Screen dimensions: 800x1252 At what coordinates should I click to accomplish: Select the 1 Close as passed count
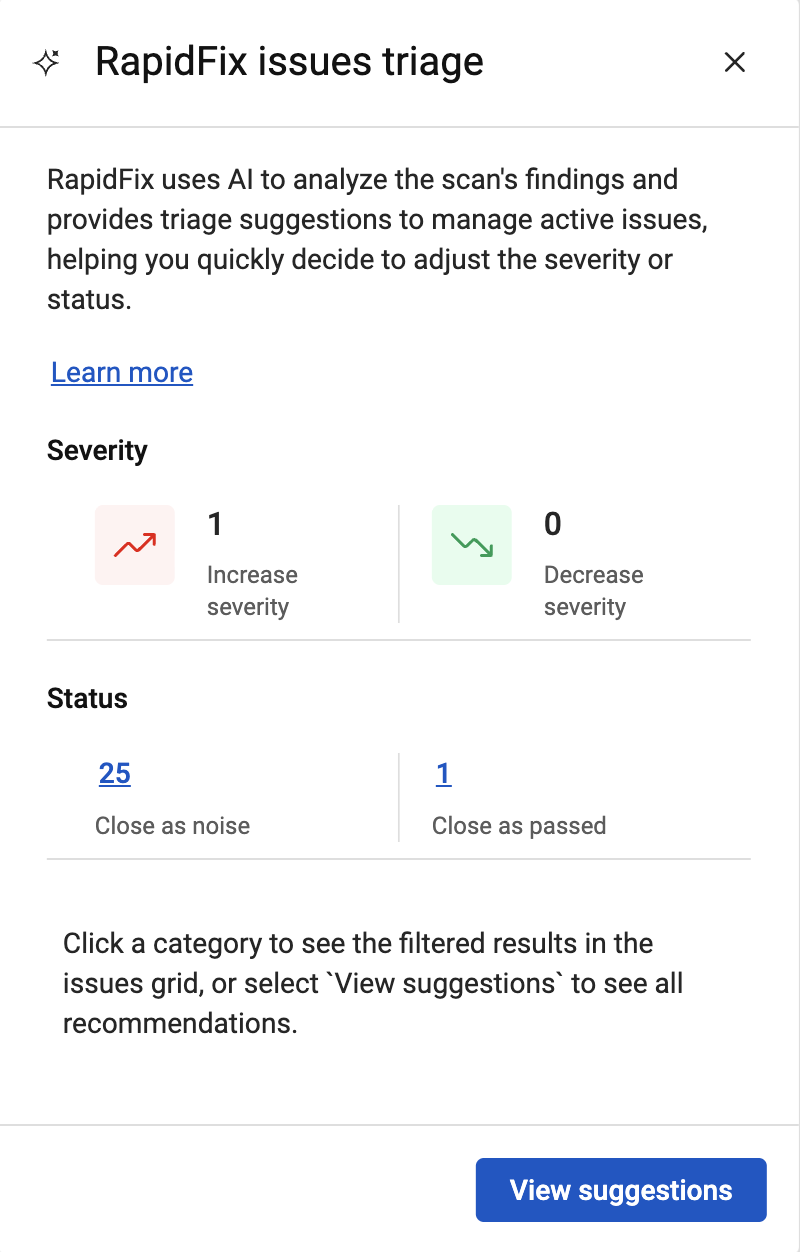[444, 774]
